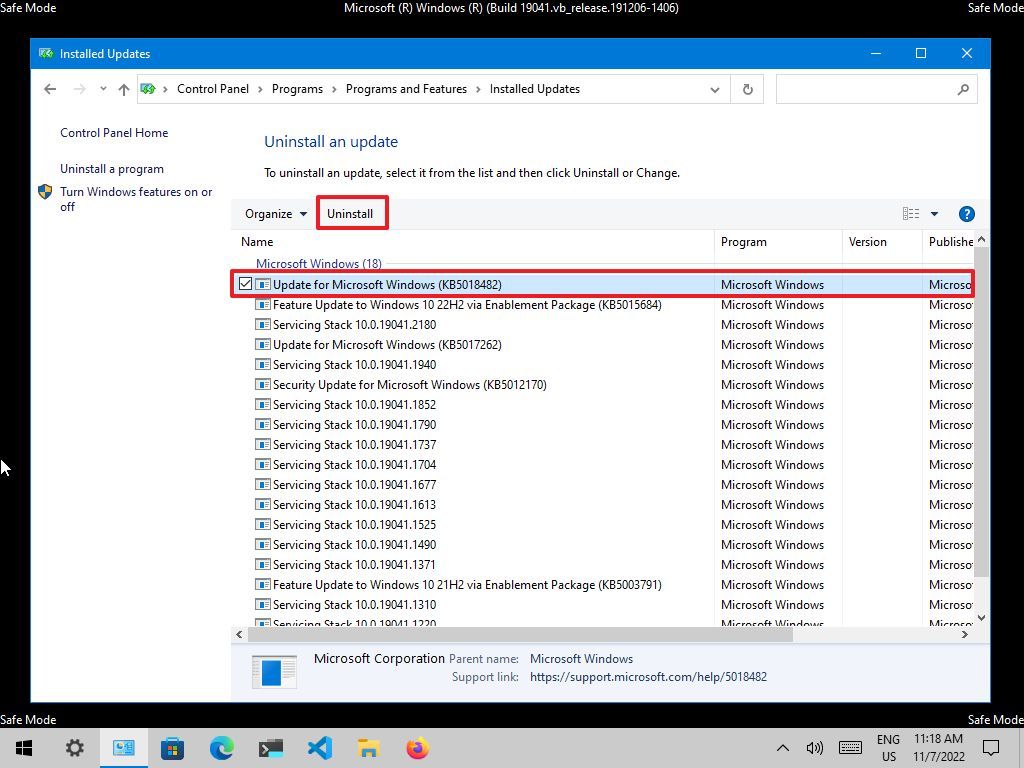Click the Change your view icon
Screen dimensions: 1024x768
[910, 213]
